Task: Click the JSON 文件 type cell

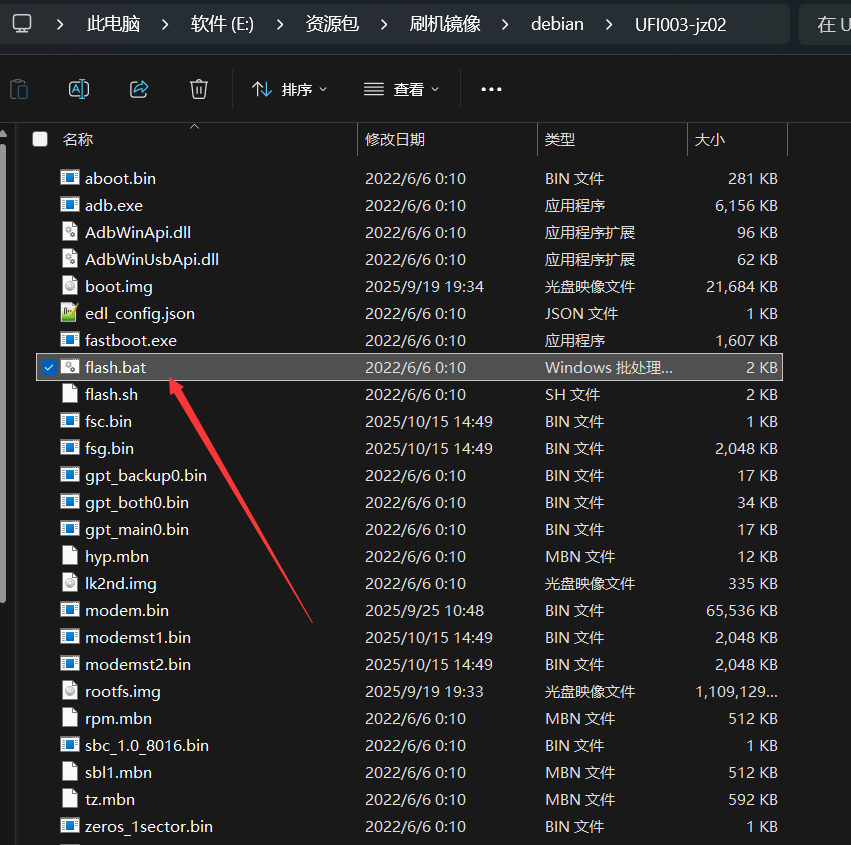Action: pyautogui.click(x=581, y=314)
